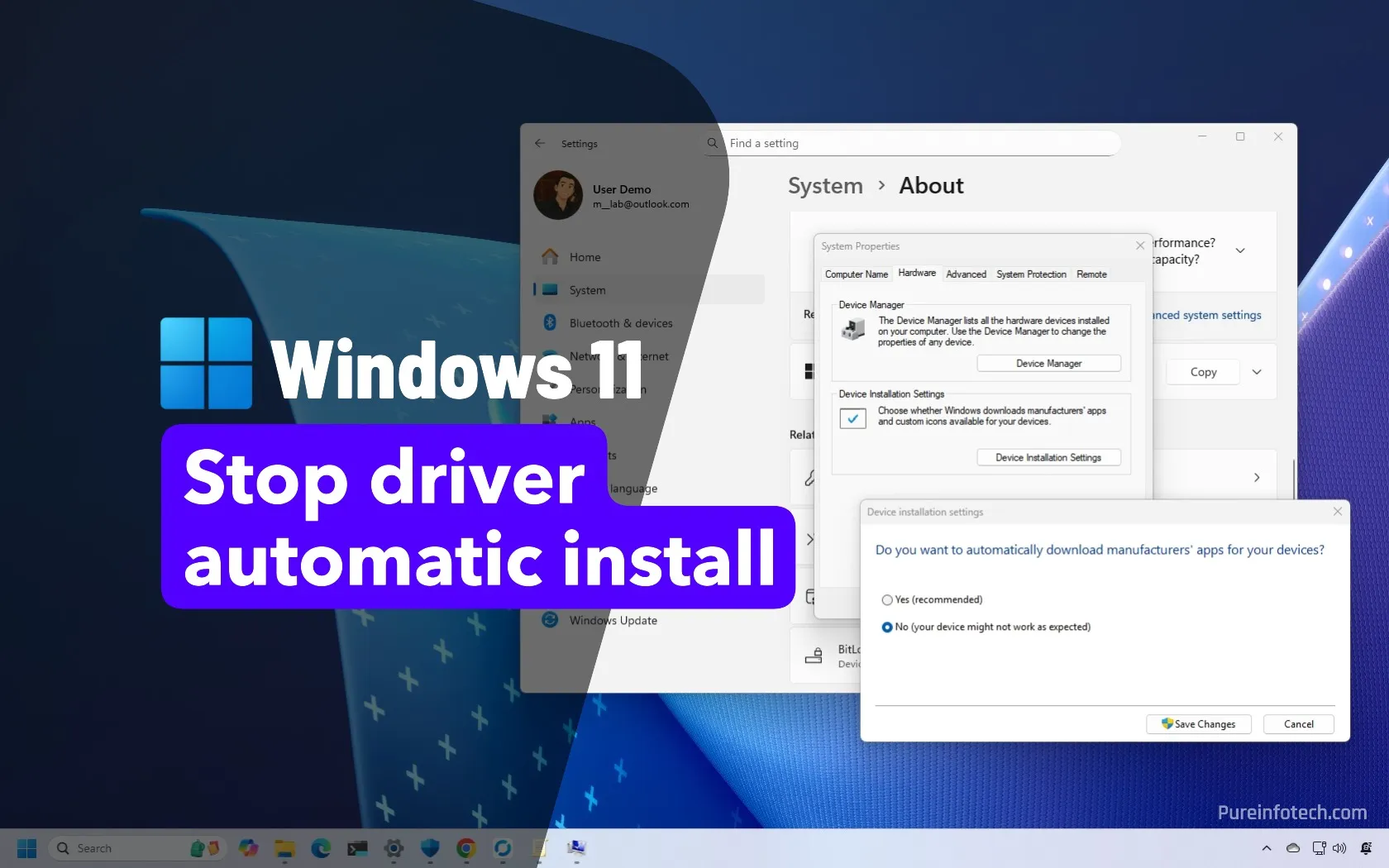Click the Save Changes button
The height and width of the screenshot is (868, 1389).
pos(1198,724)
